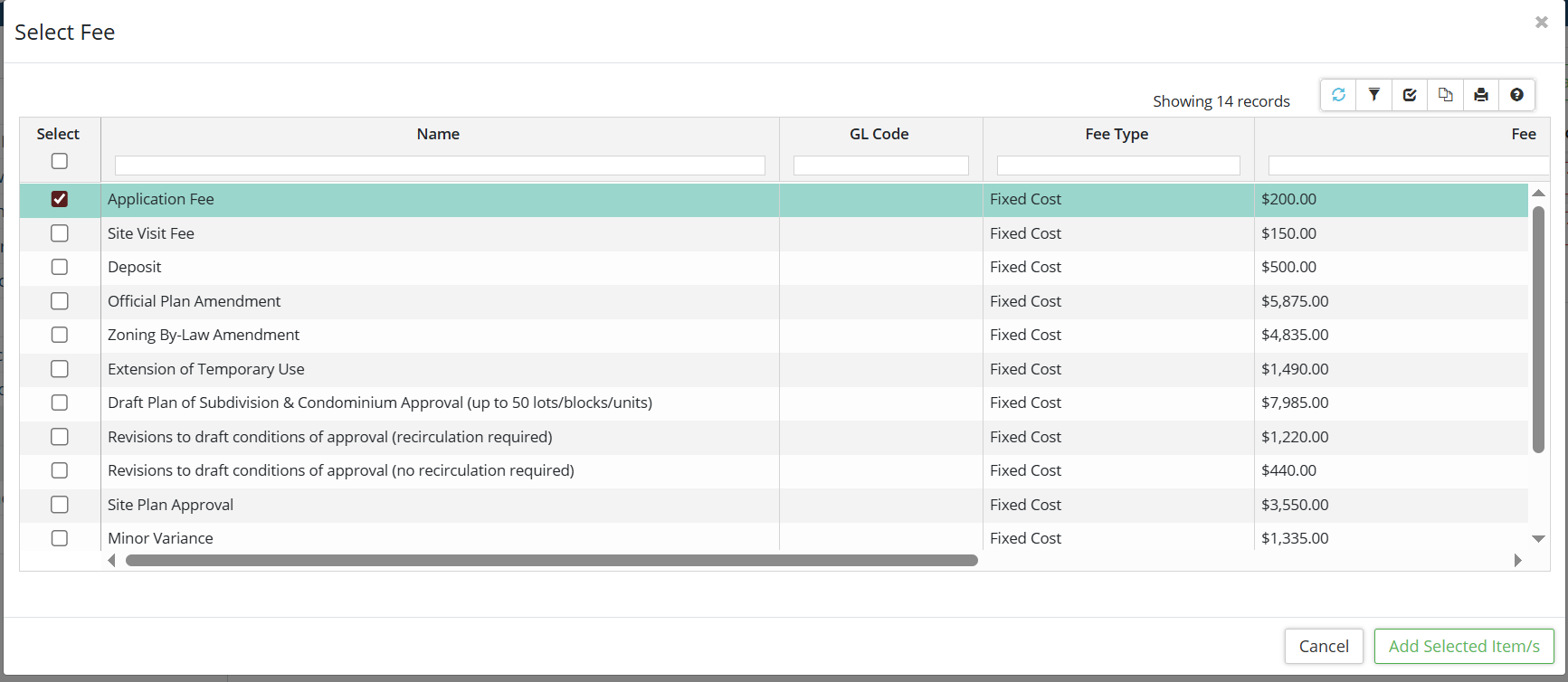The image size is (1568, 682).
Task: Click the $4,835.00 fee amount
Action: 1296,335
